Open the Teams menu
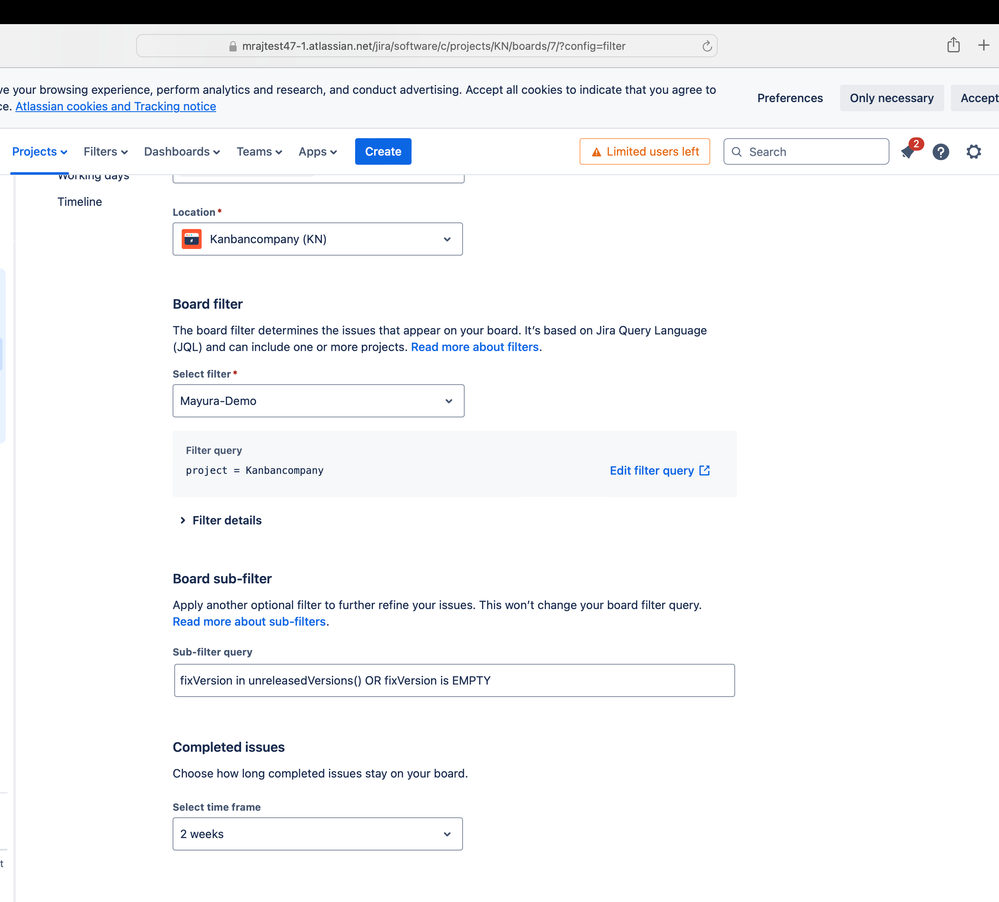This screenshot has height=902, width=999. click(259, 152)
